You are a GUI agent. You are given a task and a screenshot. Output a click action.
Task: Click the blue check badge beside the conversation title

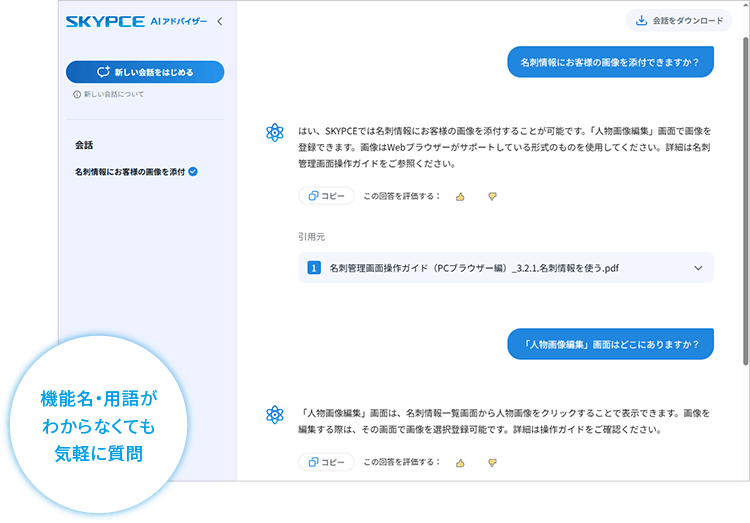(193, 172)
